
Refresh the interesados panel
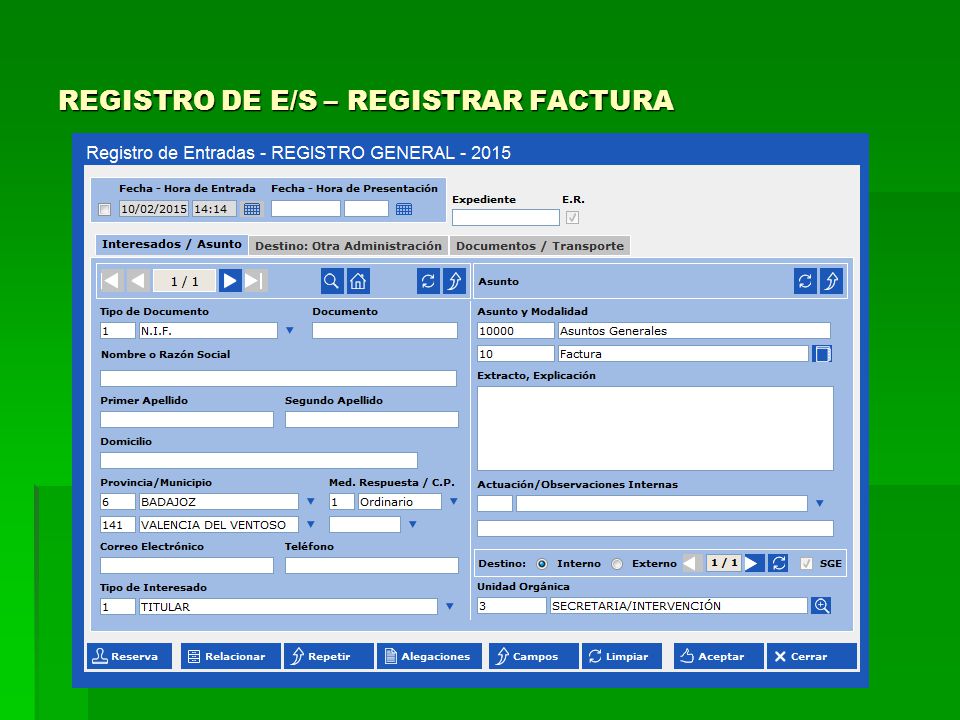(x=428, y=281)
